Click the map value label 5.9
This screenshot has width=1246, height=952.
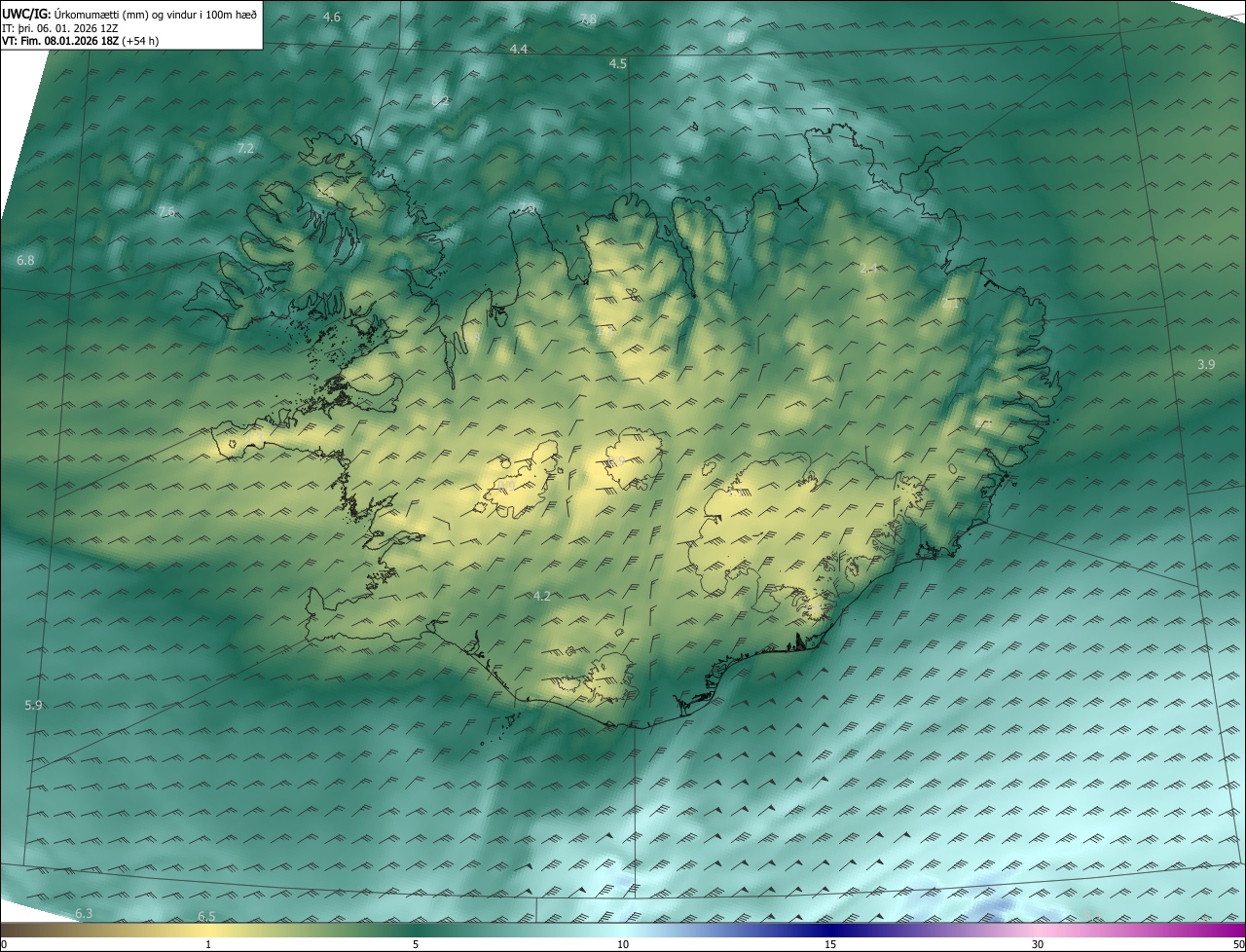pos(33,706)
